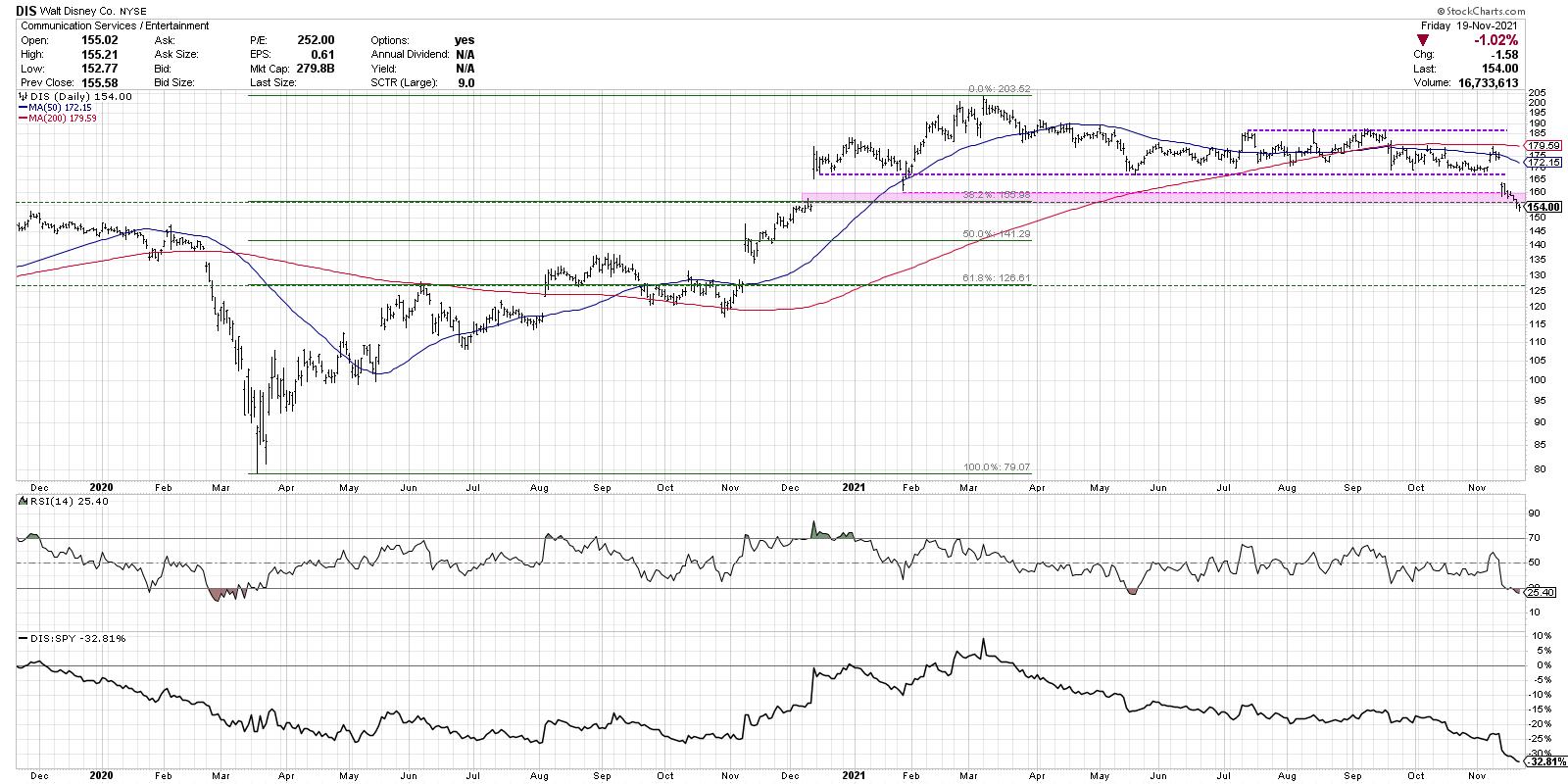Click the 154.00 last price axis tag
This screenshot has width=1568, height=784.
[x=1544, y=207]
